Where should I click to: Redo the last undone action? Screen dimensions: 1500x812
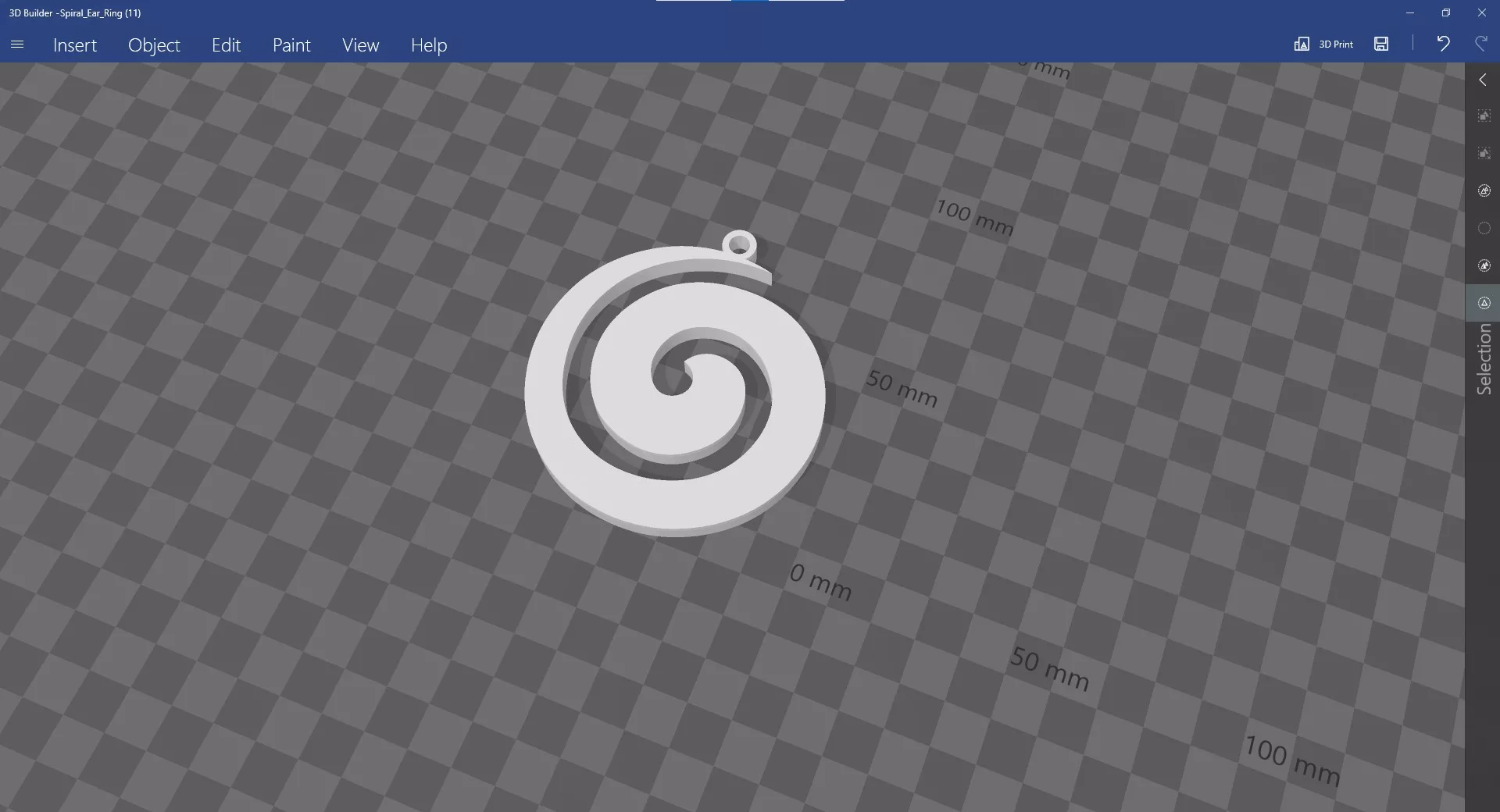[x=1480, y=44]
